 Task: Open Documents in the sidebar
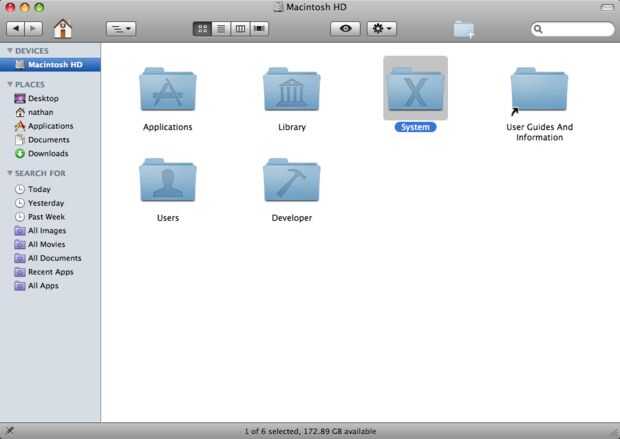(50, 140)
